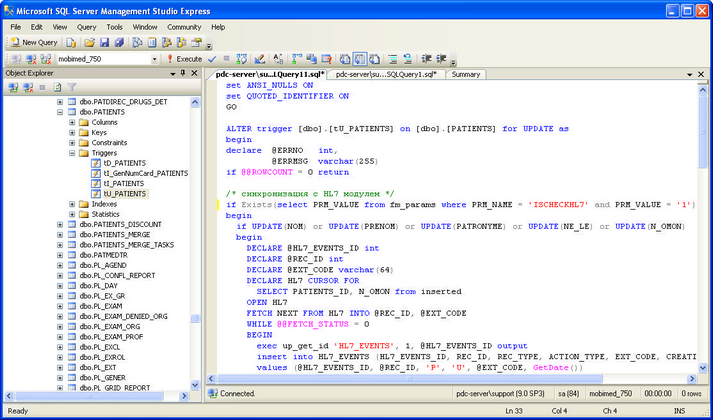Image resolution: width=713 pixels, height=420 pixels.
Task: Save the current query with the diskette icon
Action: coord(104,43)
